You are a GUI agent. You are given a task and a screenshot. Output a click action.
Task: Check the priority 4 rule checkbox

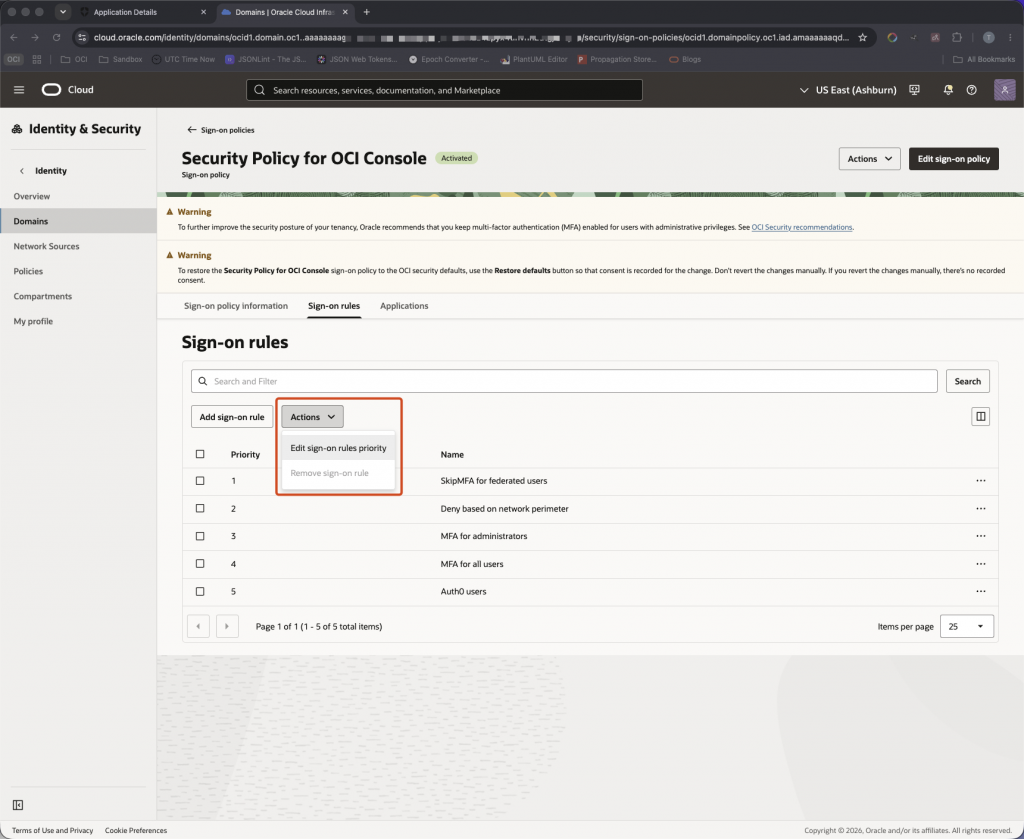tap(200, 564)
